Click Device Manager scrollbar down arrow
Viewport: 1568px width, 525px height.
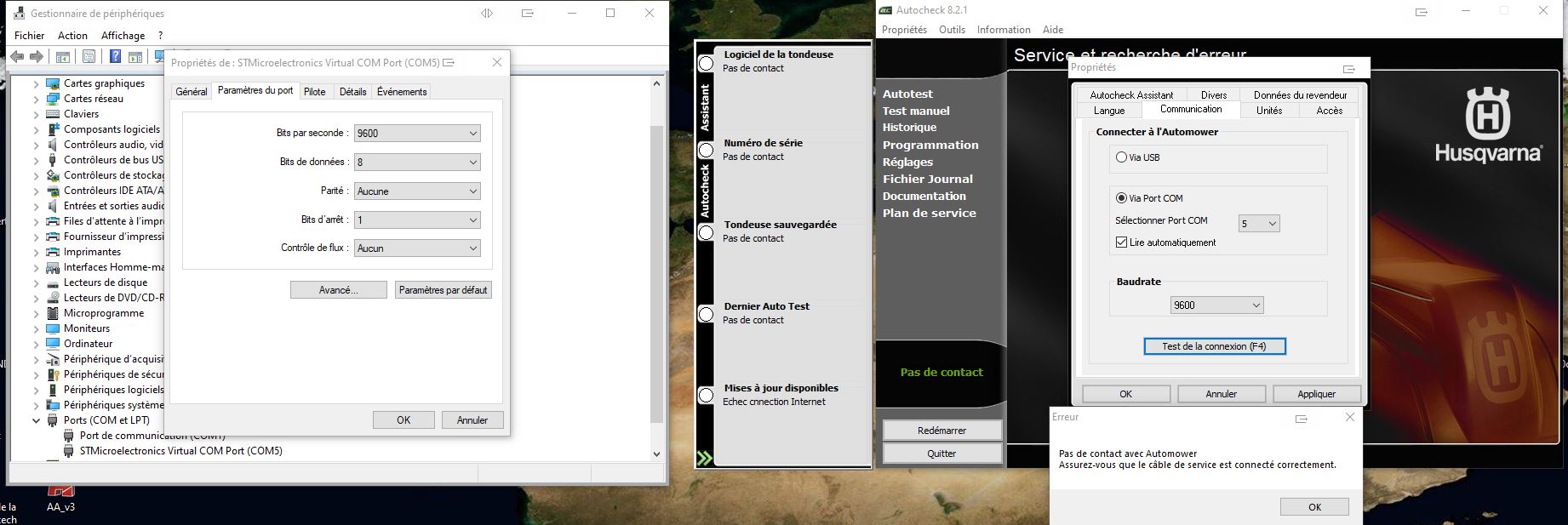coord(656,454)
